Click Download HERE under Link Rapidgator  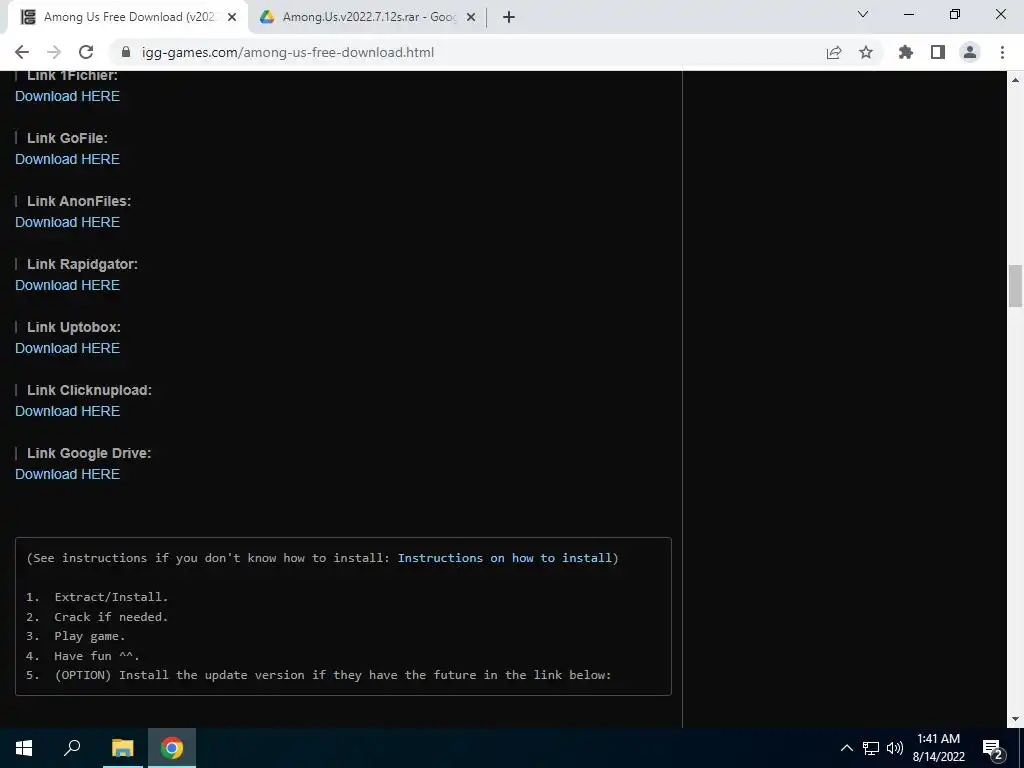pos(67,285)
